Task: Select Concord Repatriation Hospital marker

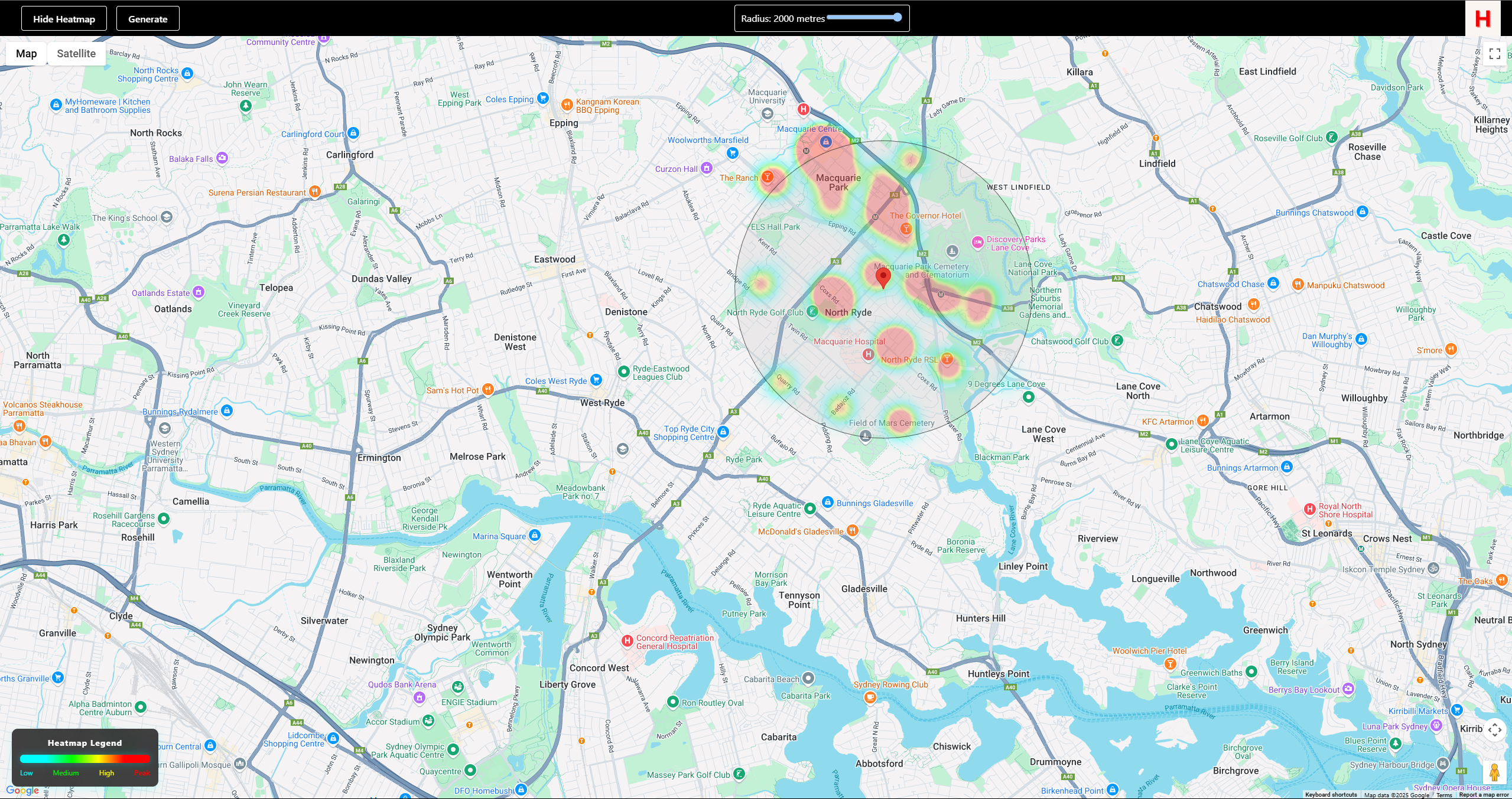Action: click(x=627, y=641)
